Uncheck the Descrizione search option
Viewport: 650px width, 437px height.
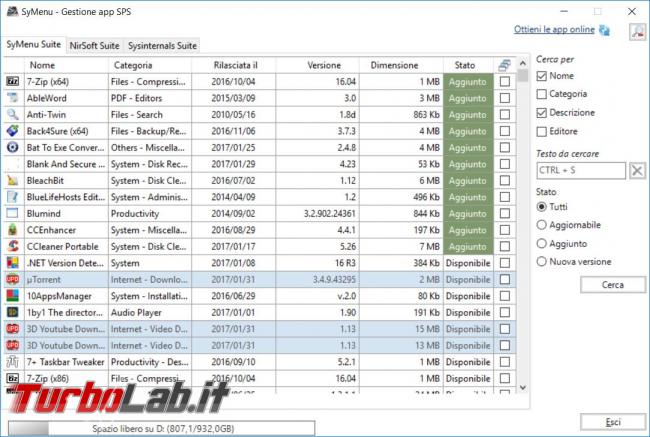(x=541, y=113)
